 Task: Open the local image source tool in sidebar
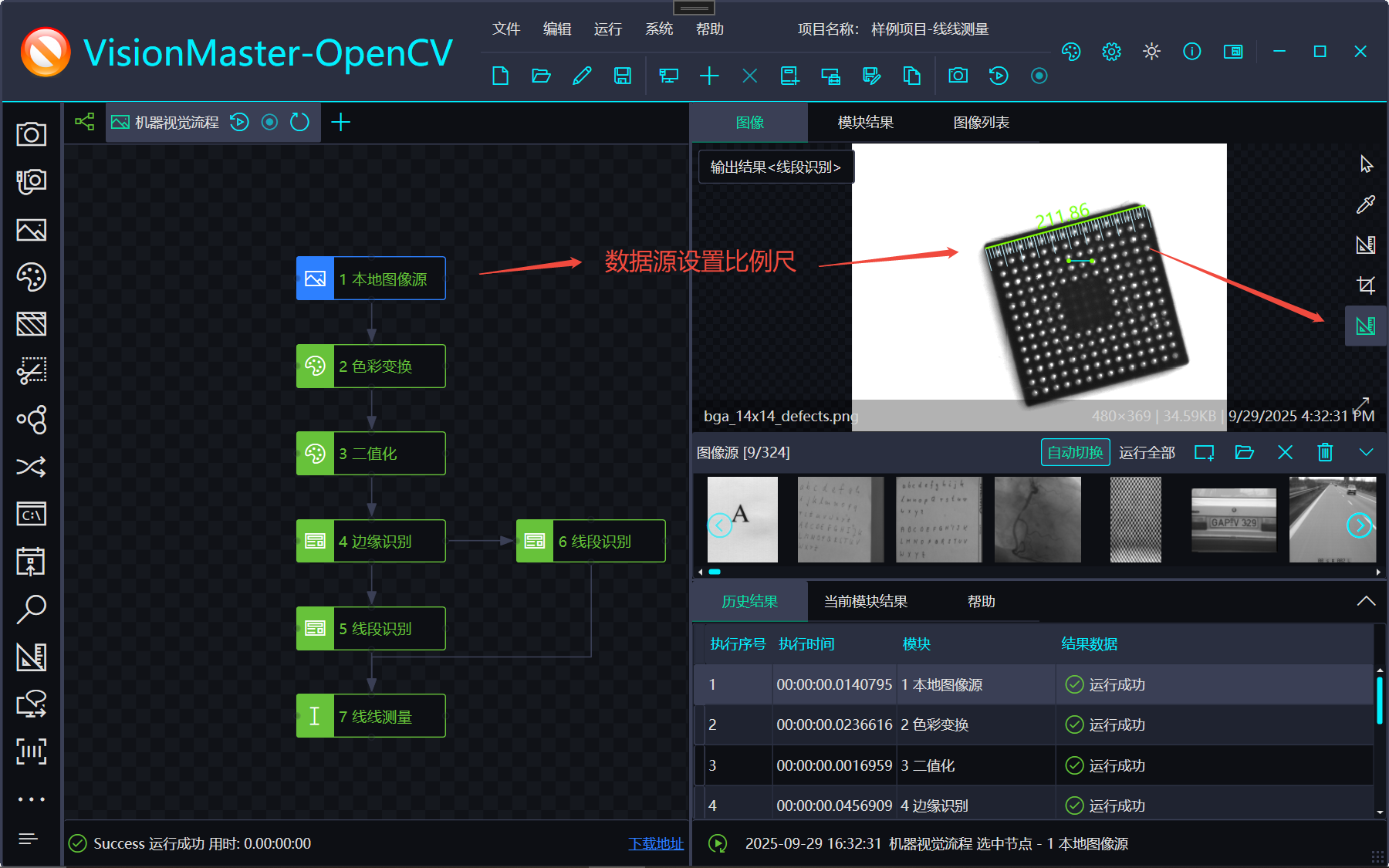point(31,230)
